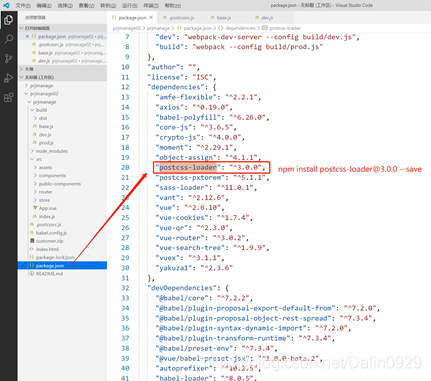
Task: Close the package.json editor tab with its X
Action: [x=151, y=17]
